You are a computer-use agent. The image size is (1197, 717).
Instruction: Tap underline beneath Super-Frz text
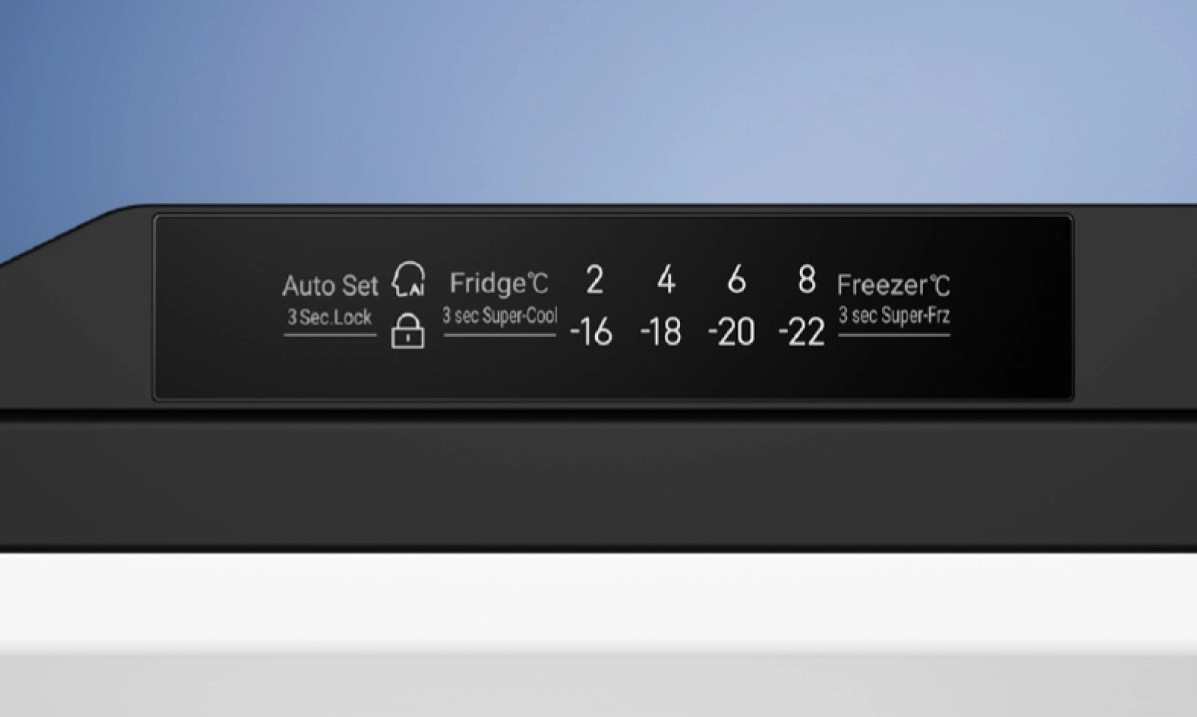[894, 334]
